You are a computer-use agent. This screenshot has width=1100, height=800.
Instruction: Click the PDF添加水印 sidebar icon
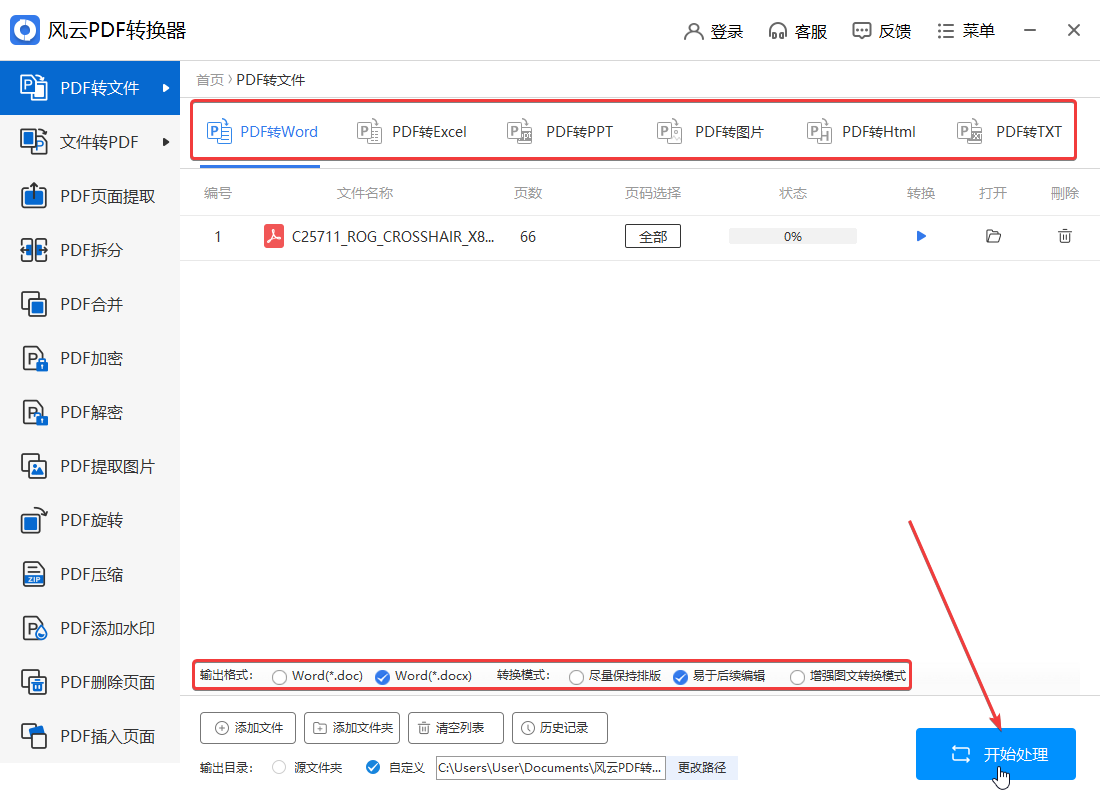[x=34, y=628]
